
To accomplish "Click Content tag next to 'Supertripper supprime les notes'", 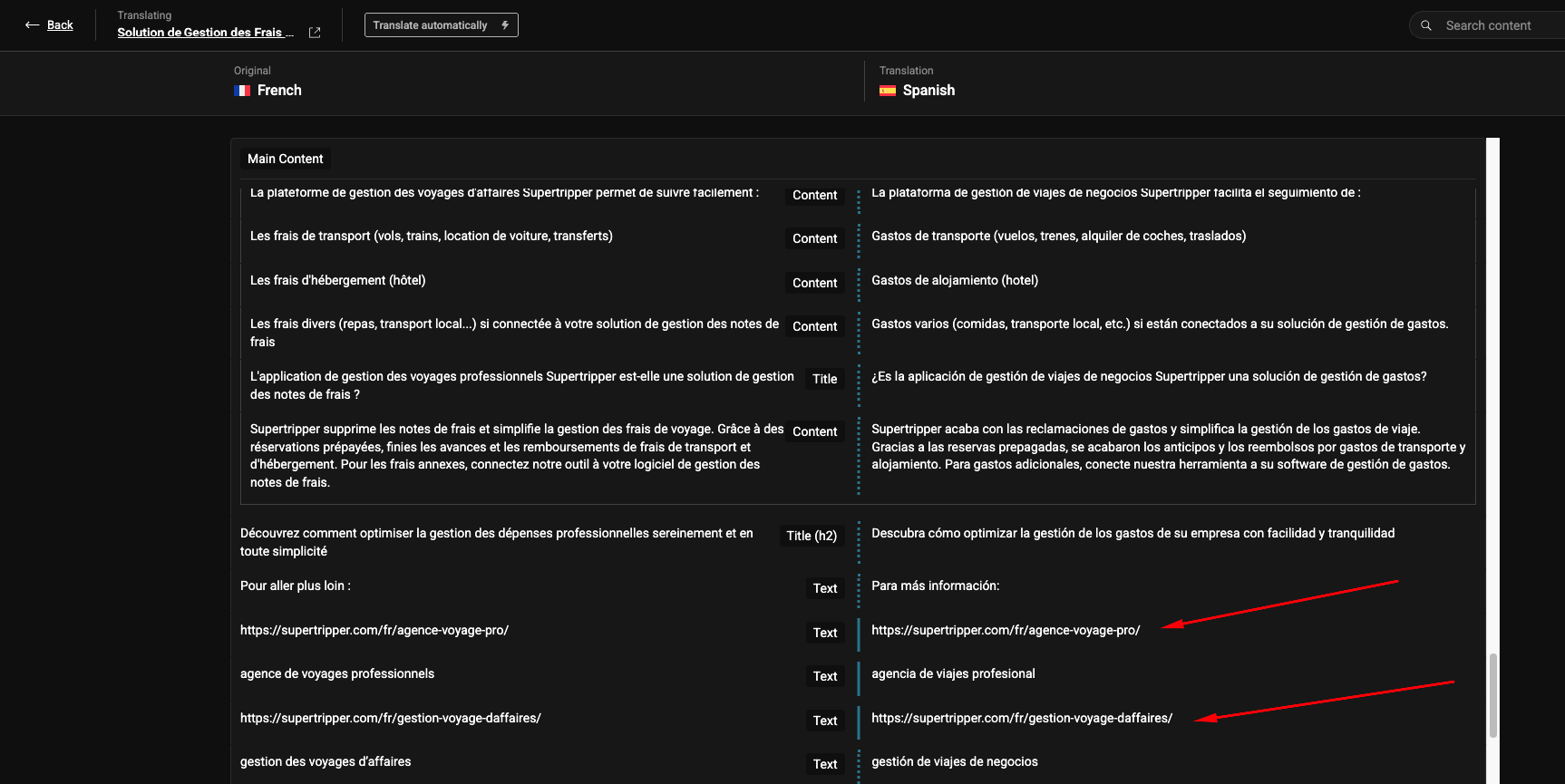I will click(814, 431).
